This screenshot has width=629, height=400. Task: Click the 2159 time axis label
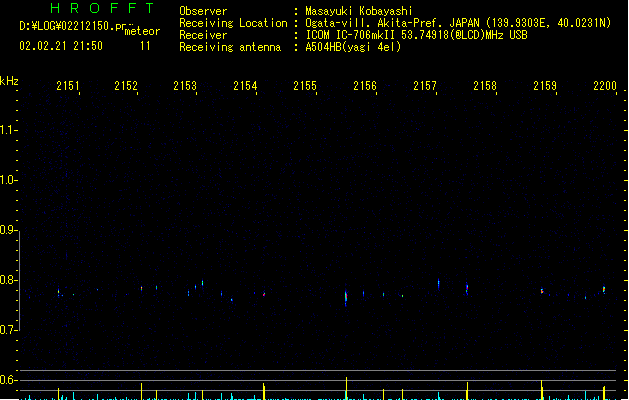click(x=545, y=86)
